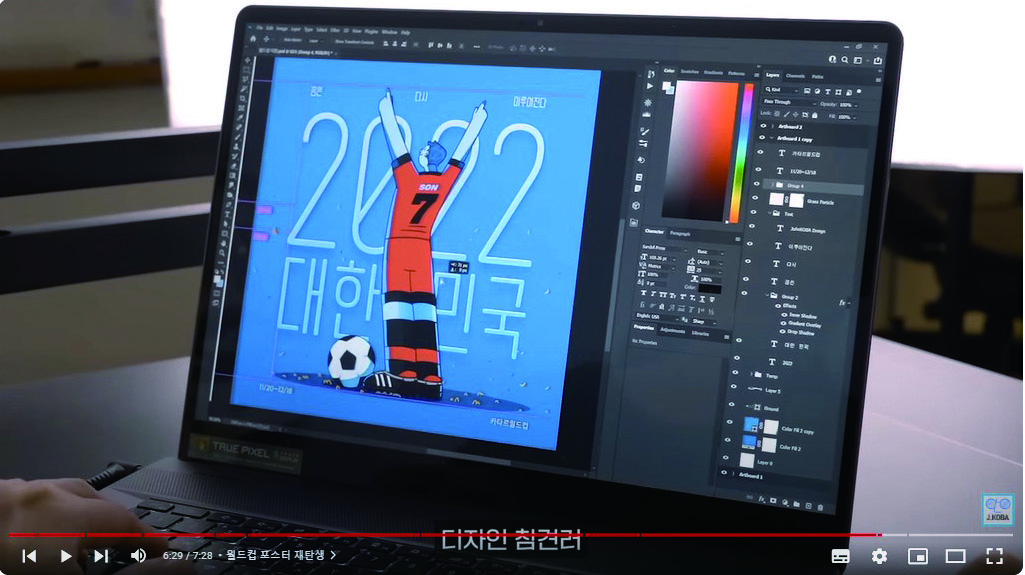
Task: Play the YouTube video
Action: tap(65, 555)
